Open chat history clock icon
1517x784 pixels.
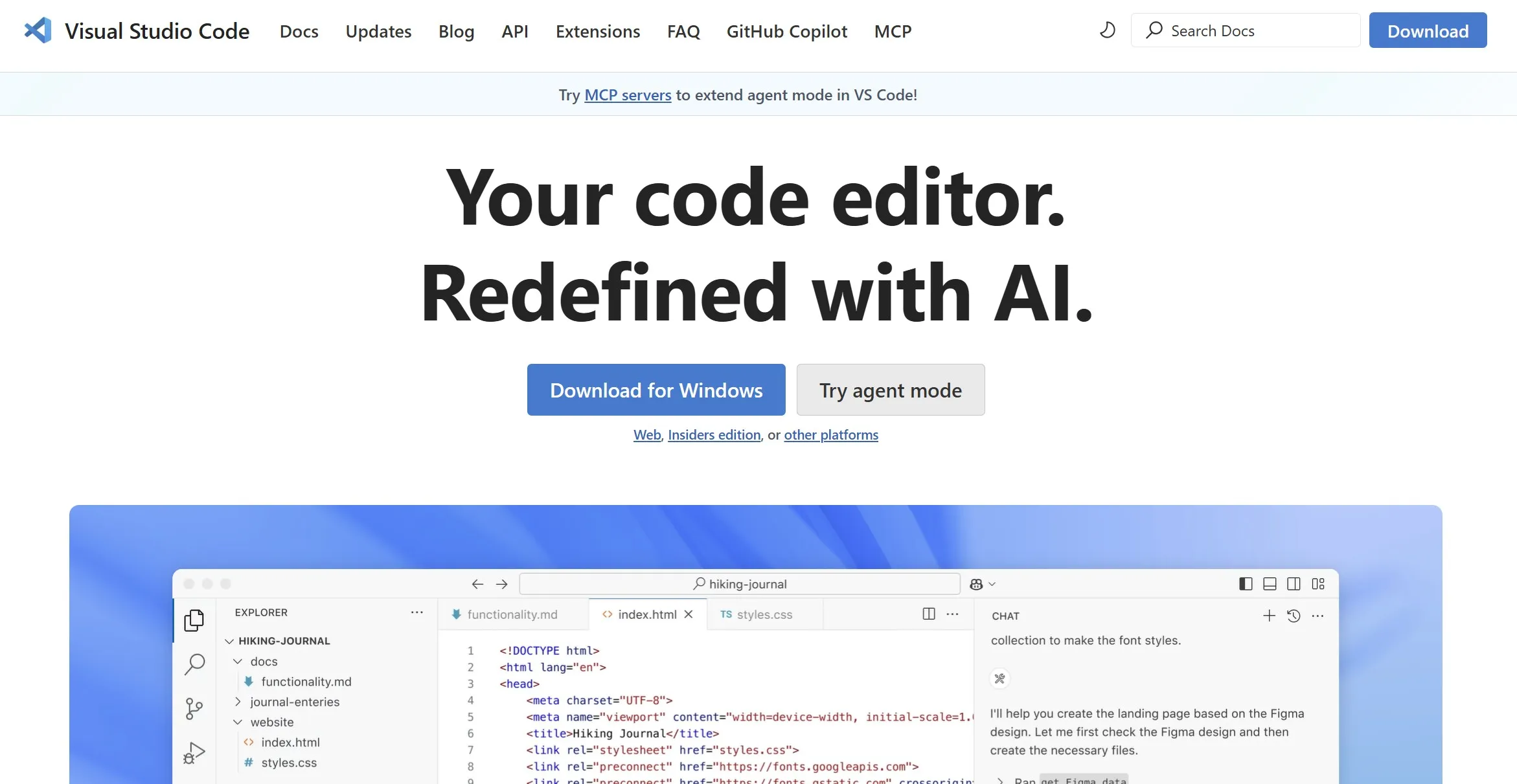[x=1294, y=616]
